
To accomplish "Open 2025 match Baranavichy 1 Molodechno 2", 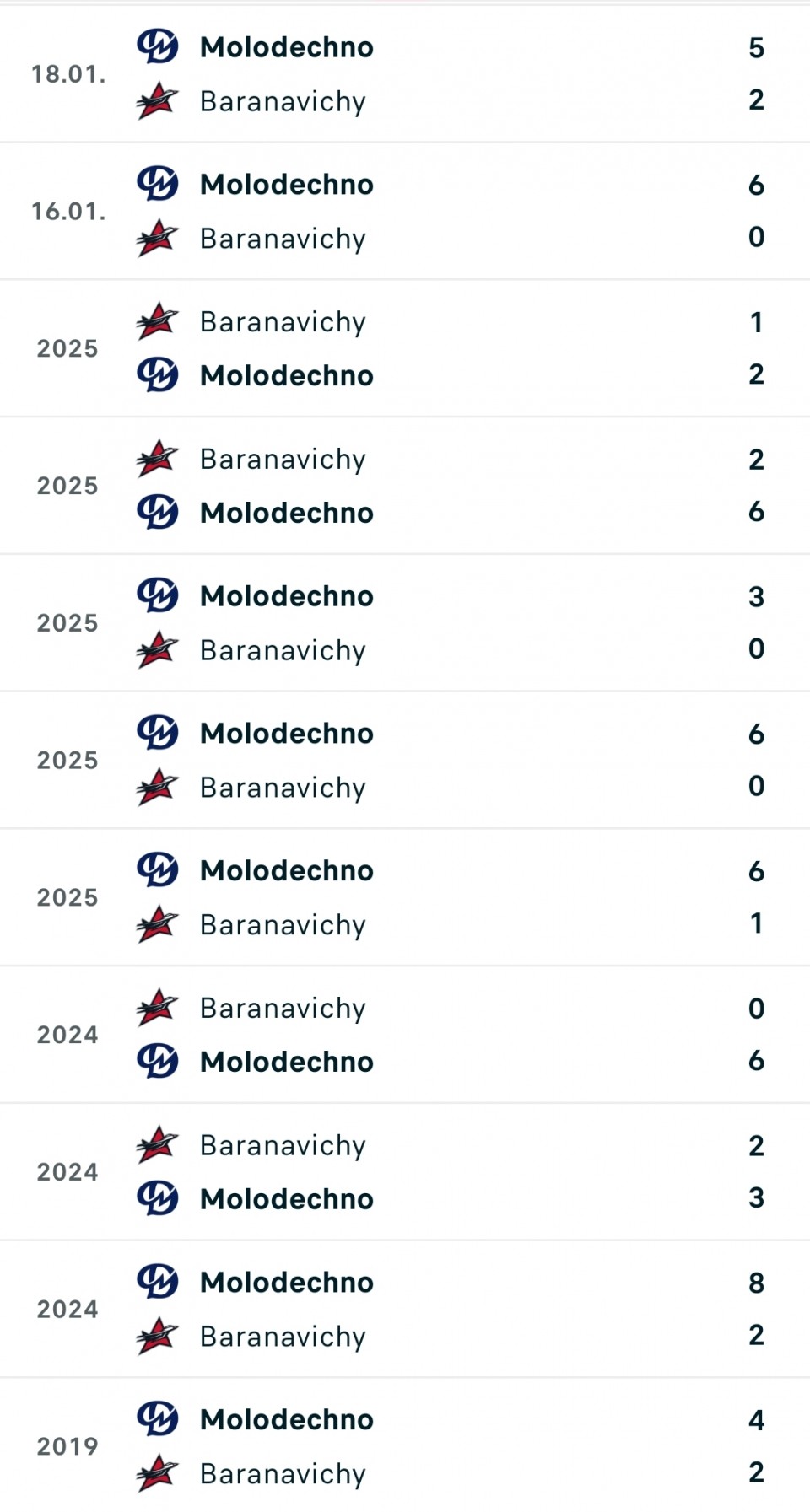I will coord(405,348).
